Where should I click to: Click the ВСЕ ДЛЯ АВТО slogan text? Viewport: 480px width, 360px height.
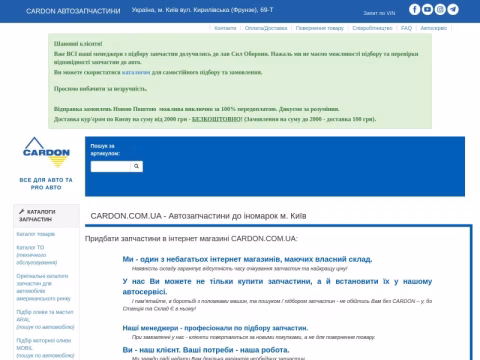[46, 184]
